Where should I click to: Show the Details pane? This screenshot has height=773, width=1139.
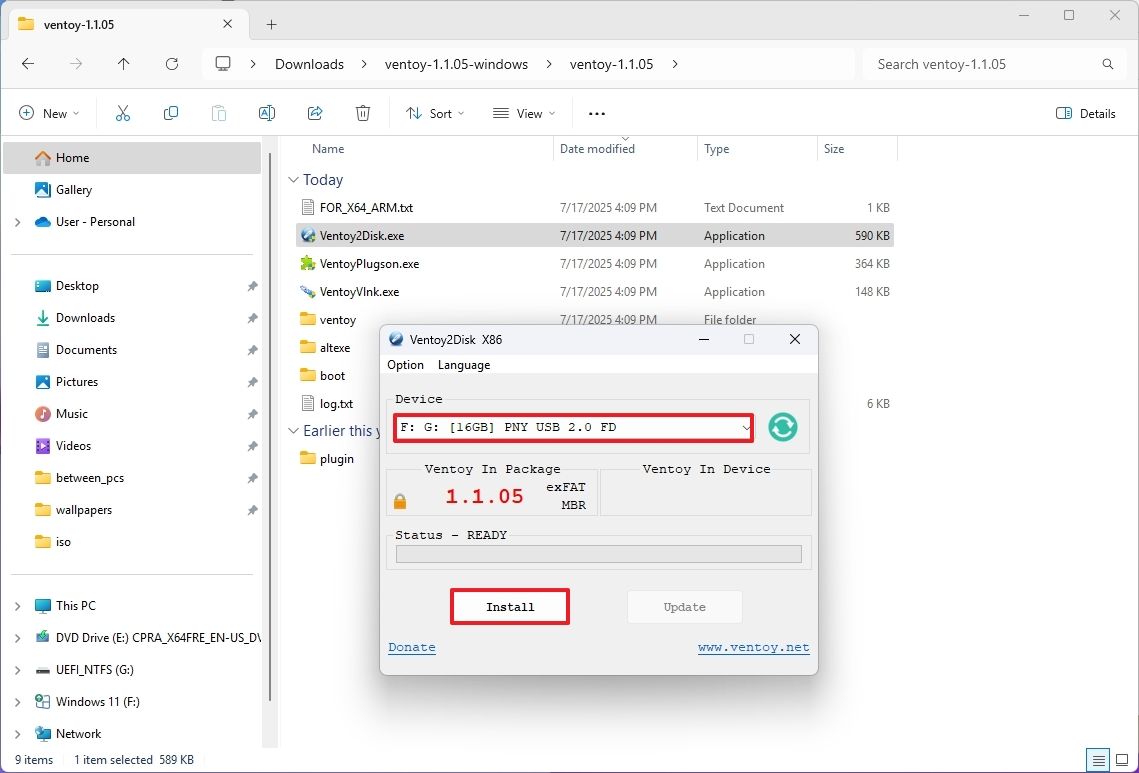(1086, 113)
